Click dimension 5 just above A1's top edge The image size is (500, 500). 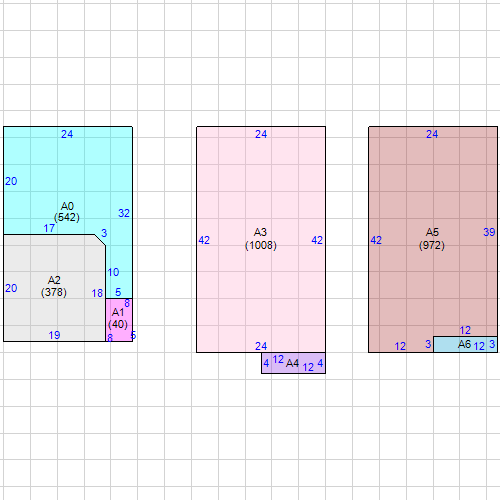pos(118,292)
